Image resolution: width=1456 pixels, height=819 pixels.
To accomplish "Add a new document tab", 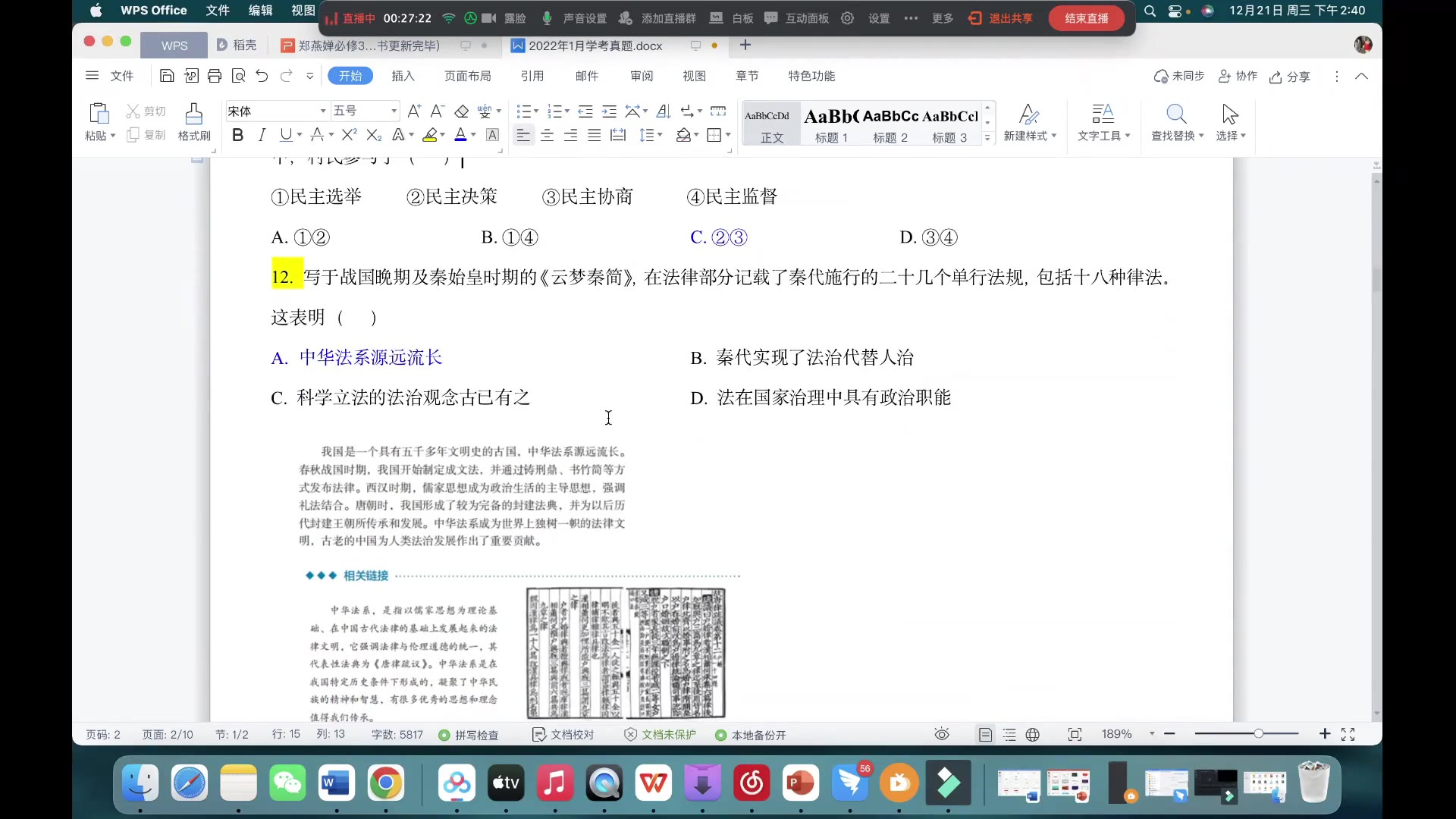I will pyautogui.click(x=745, y=45).
